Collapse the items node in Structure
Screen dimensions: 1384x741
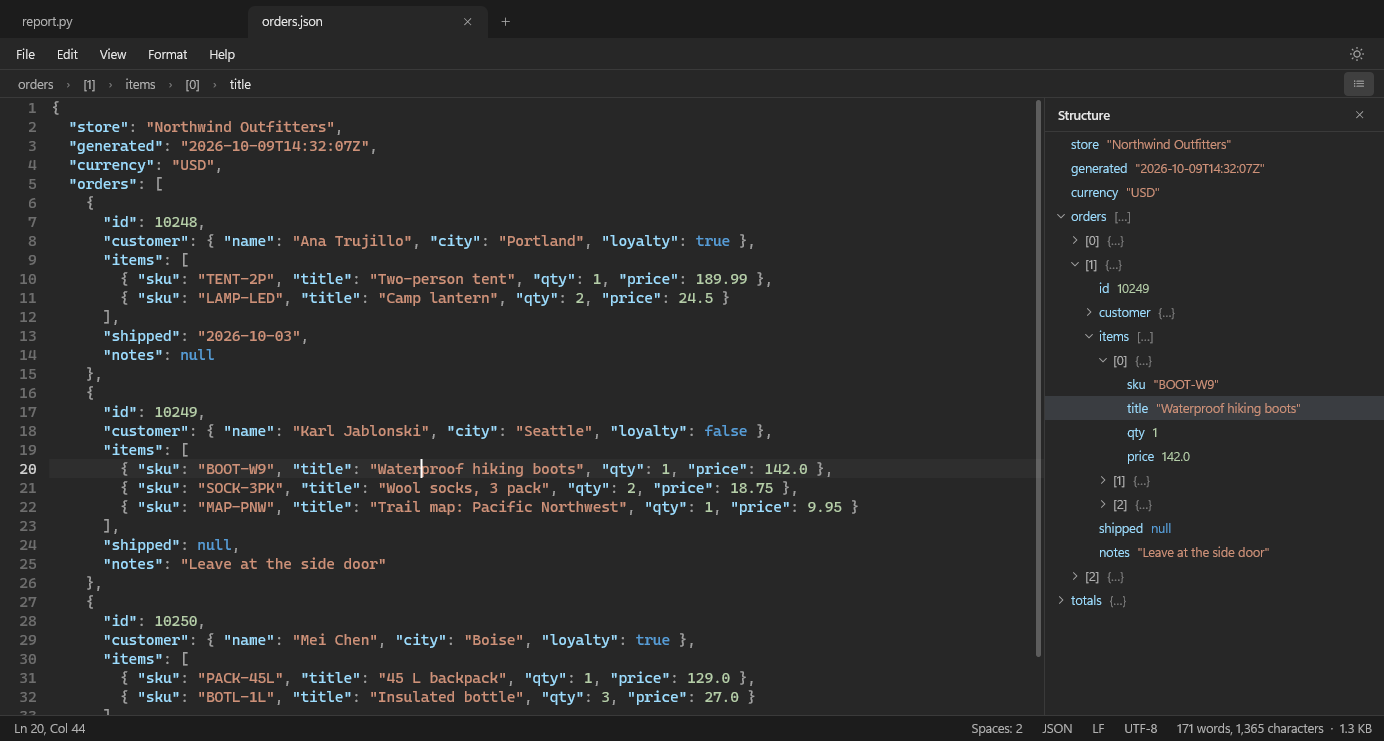tap(1089, 336)
